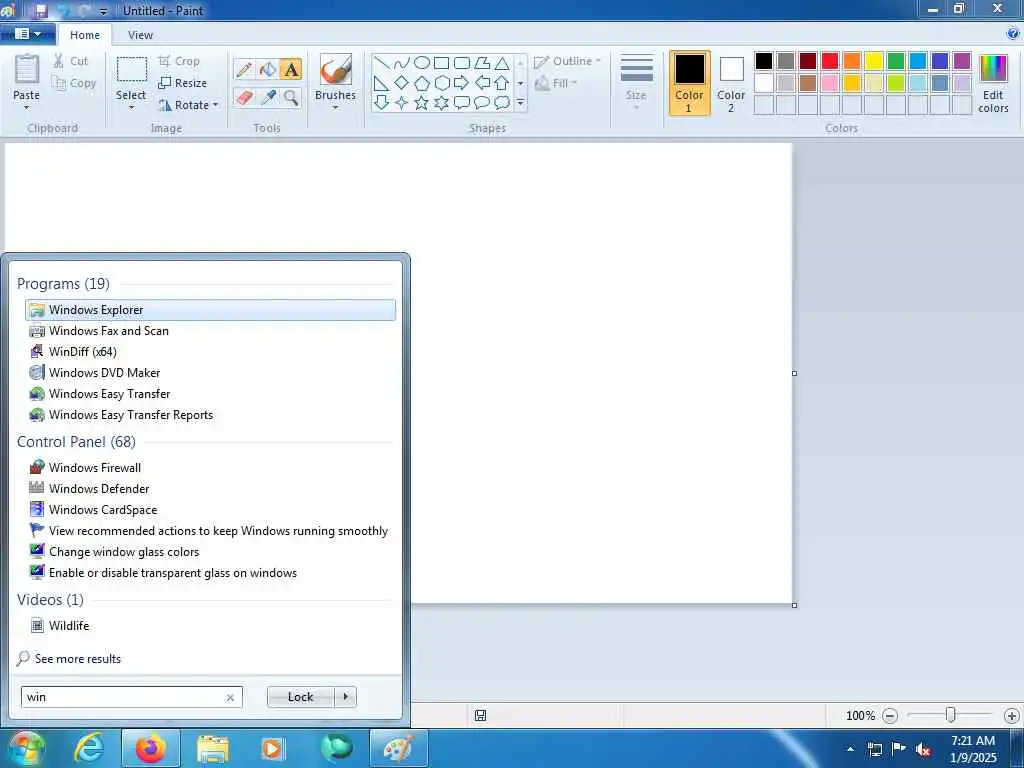
Task: Open the Paint application menu button
Action: tap(27, 34)
